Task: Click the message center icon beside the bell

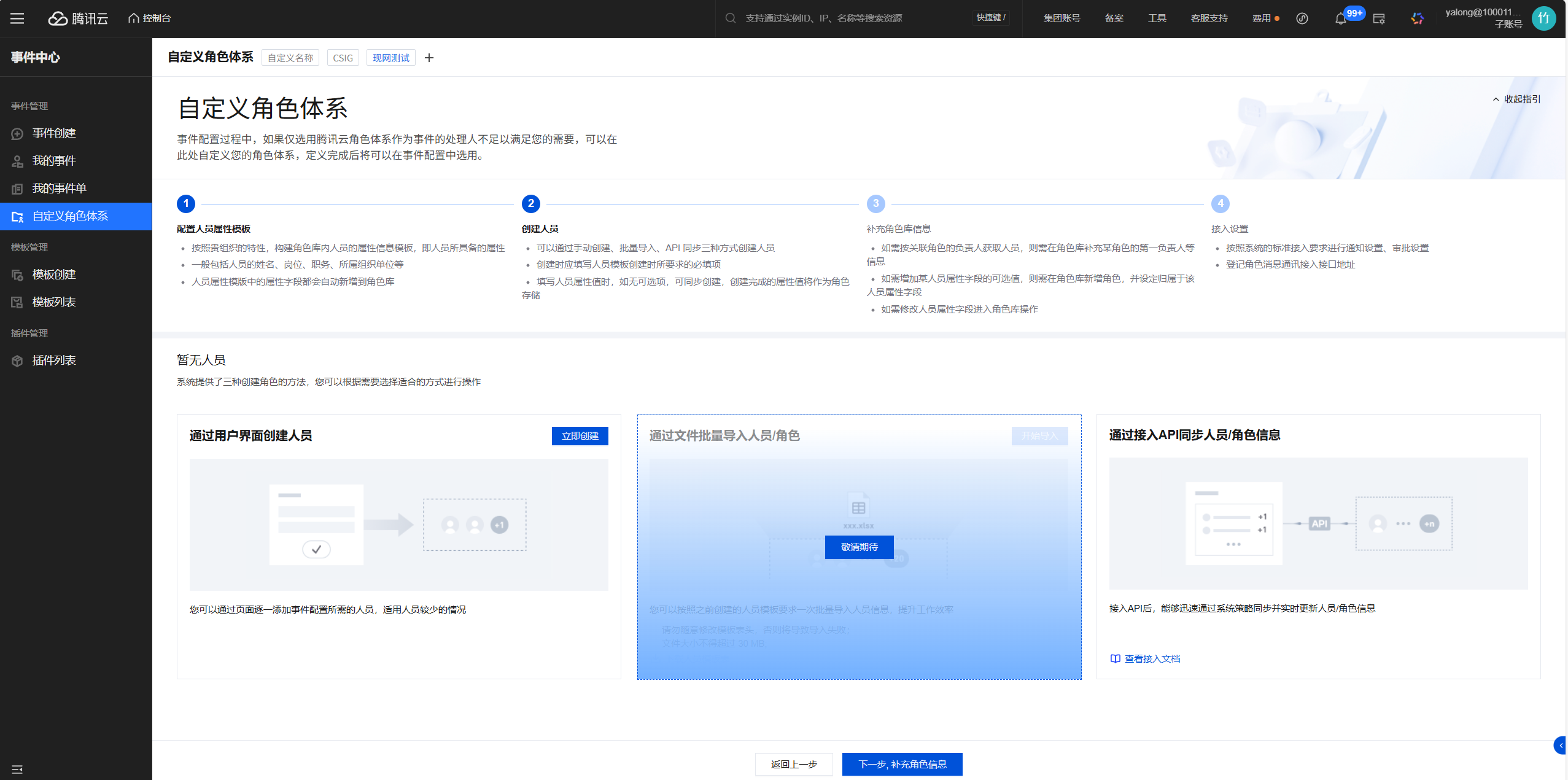Action: pos(1379,19)
